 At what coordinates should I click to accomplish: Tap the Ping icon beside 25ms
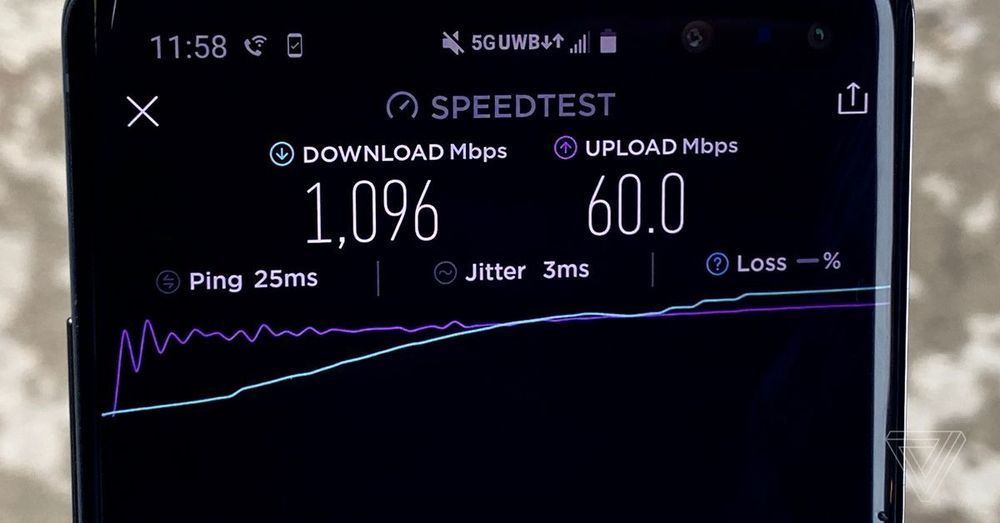[x=168, y=282]
